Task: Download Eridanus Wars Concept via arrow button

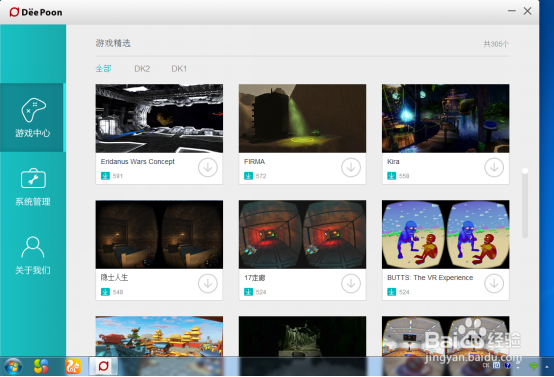Action: (x=208, y=167)
